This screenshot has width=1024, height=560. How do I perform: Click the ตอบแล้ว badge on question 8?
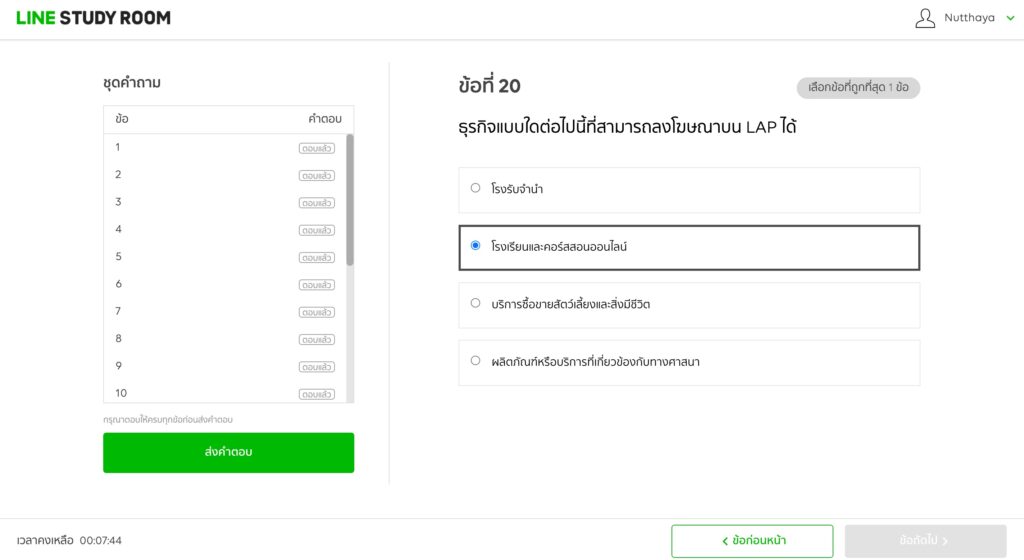click(x=316, y=339)
